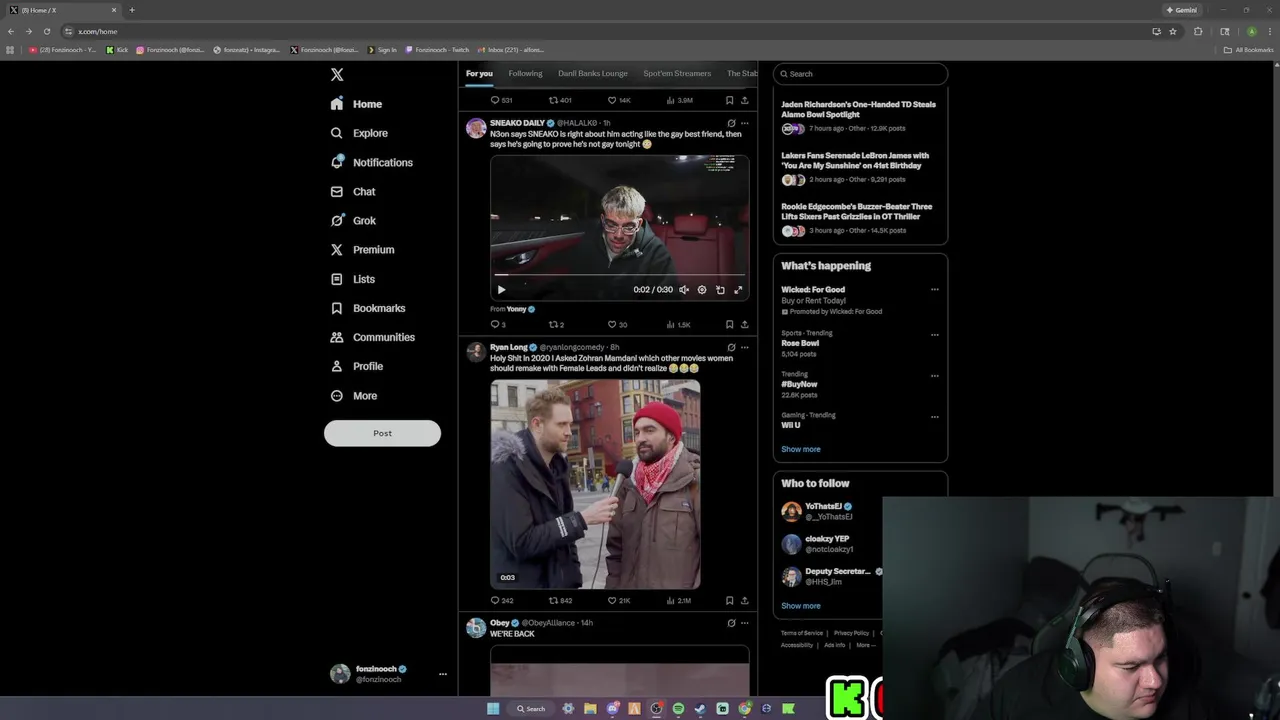Open Notifications in the sidebar
The height and width of the screenshot is (720, 1280).
371,162
